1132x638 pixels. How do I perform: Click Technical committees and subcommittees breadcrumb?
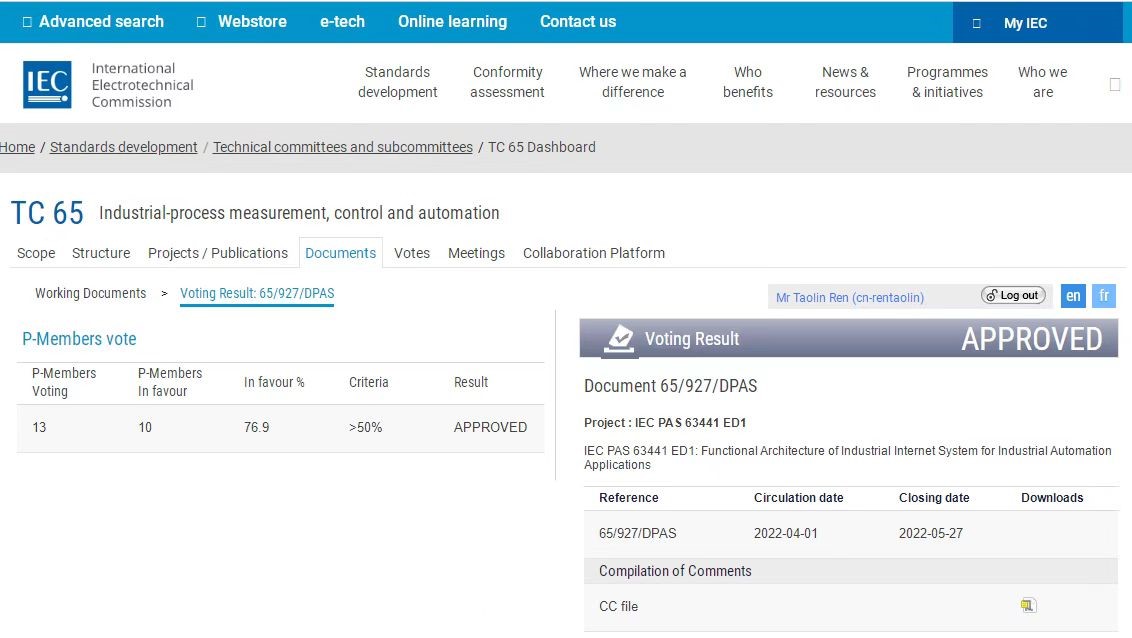tap(343, 147)
